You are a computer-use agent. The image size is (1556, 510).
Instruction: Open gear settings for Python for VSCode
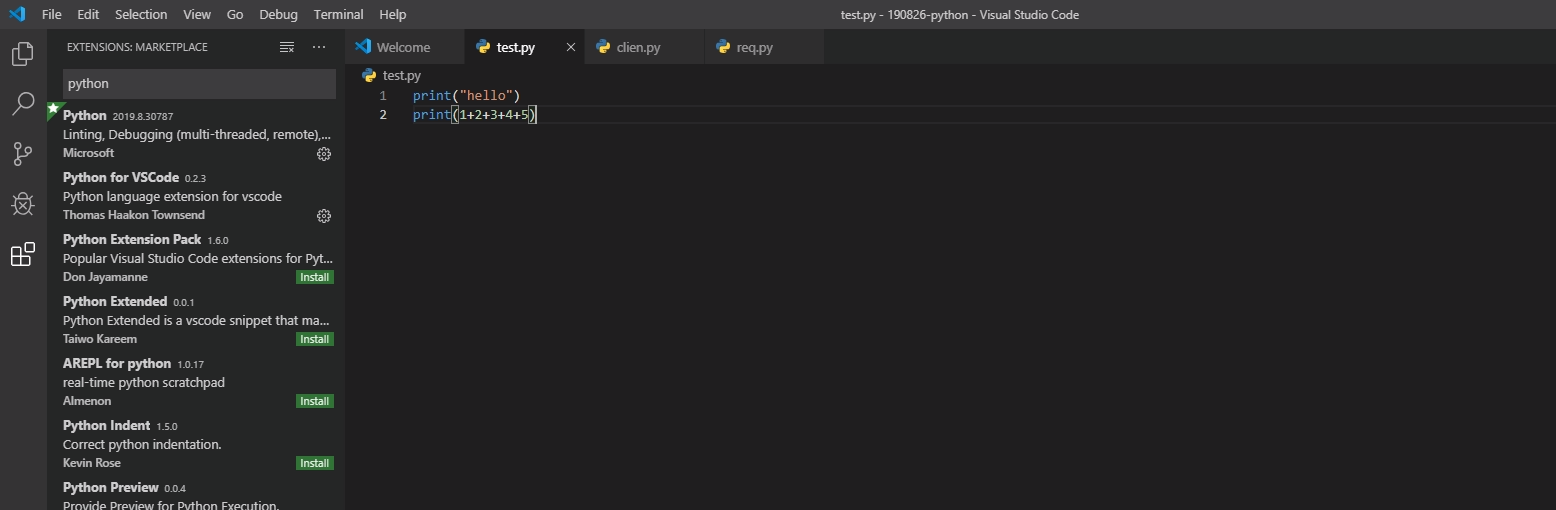click(324, 216)
